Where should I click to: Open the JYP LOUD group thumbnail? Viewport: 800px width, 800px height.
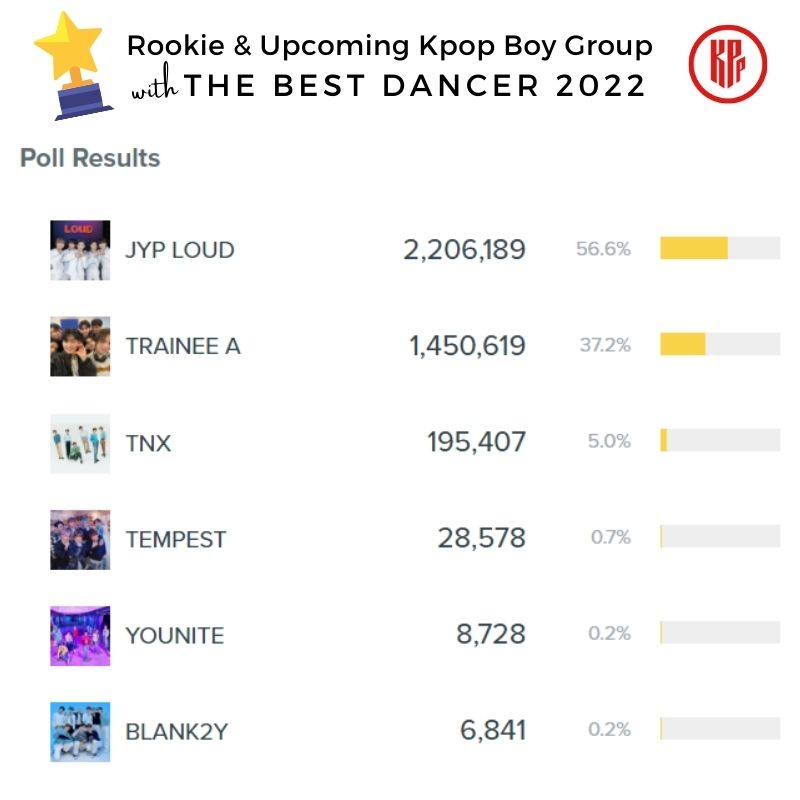click(80, 250)
